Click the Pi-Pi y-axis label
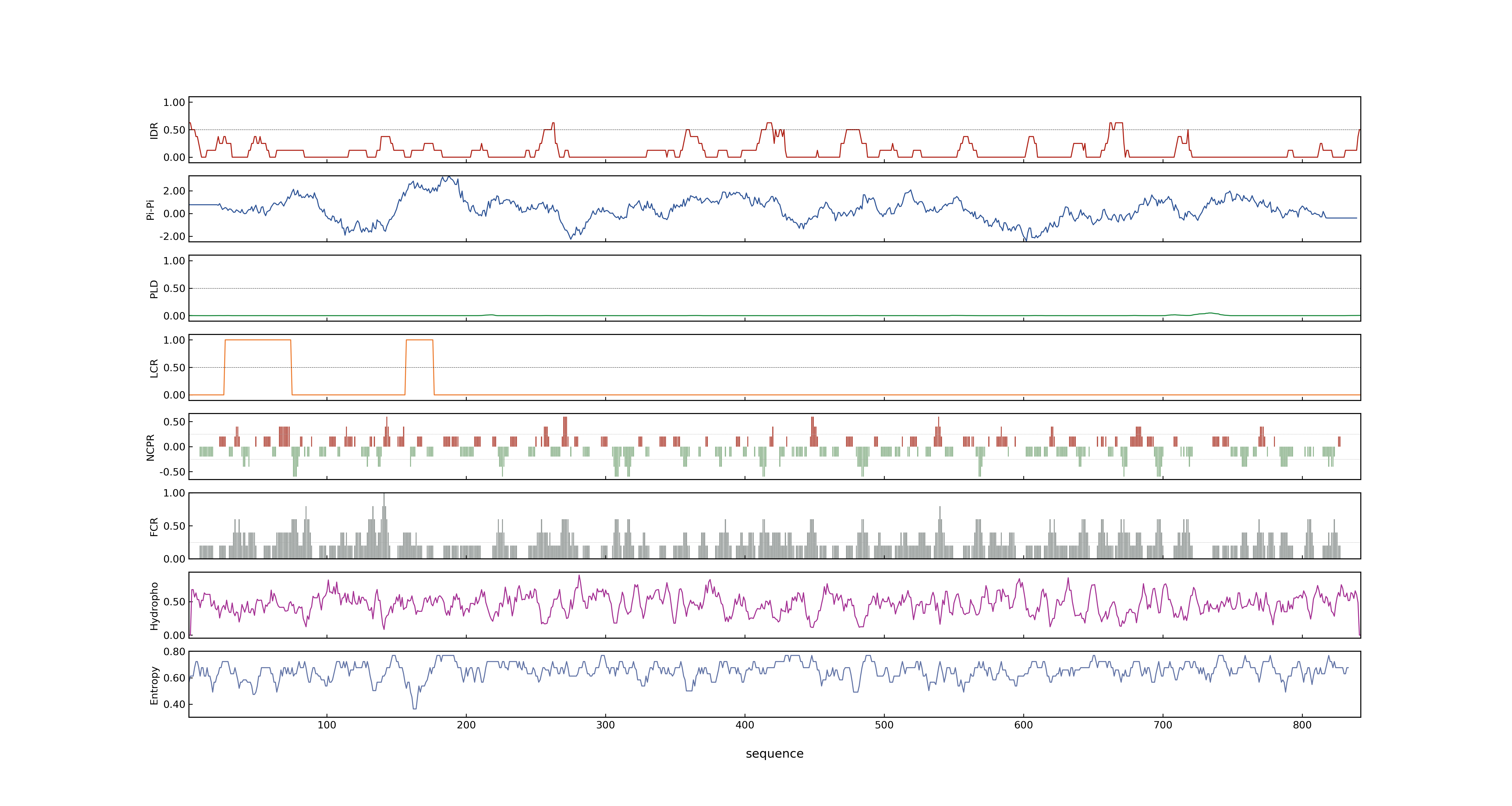Image resolution: width=1512 pixels, height=806 pixels. 150,209
